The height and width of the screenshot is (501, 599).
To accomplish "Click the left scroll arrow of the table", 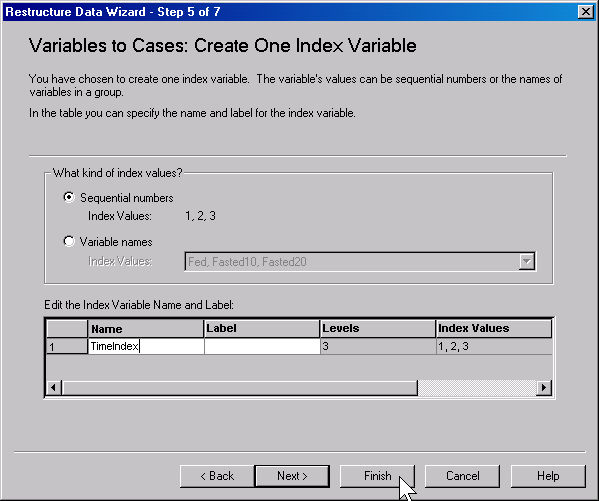I will tap(53, 388).
